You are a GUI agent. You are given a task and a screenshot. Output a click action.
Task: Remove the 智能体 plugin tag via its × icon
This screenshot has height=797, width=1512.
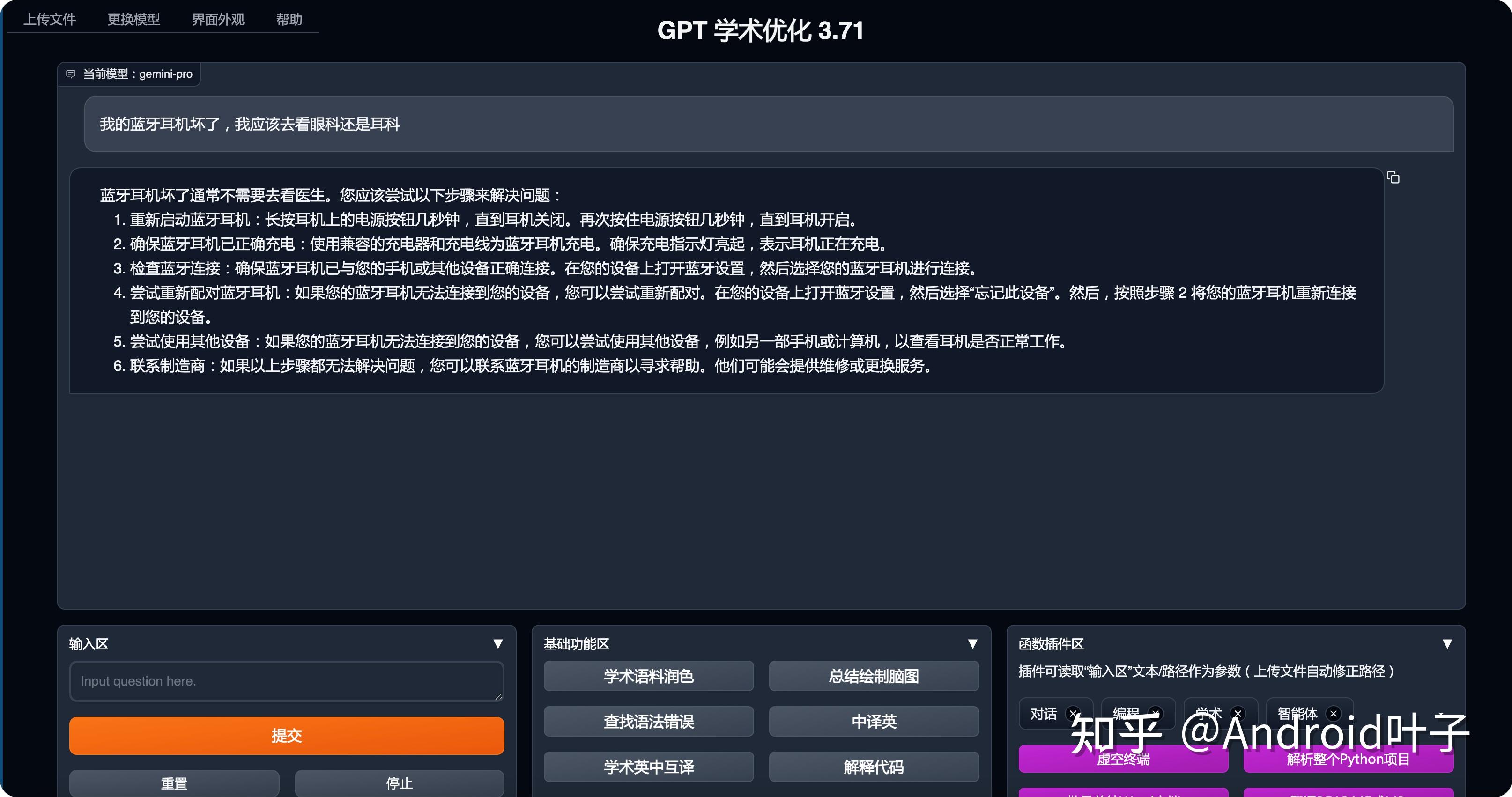point(1333,714)
